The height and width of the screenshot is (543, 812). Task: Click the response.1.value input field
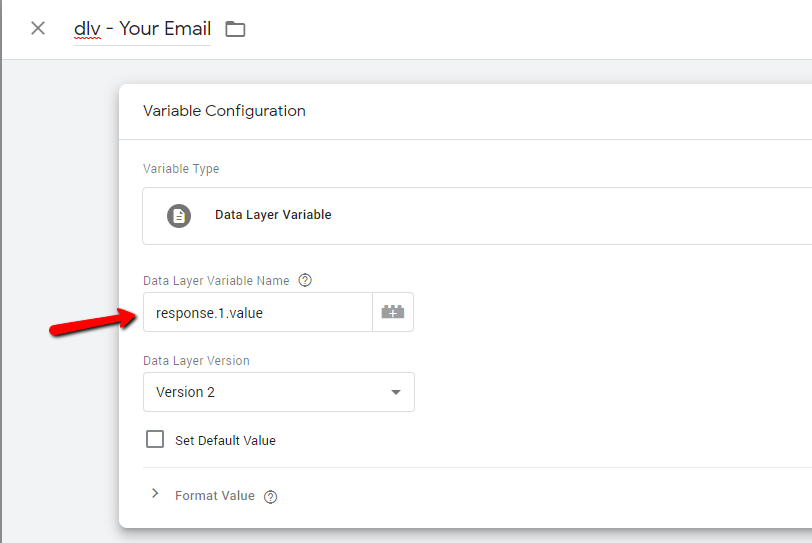[x=258, y=312]
